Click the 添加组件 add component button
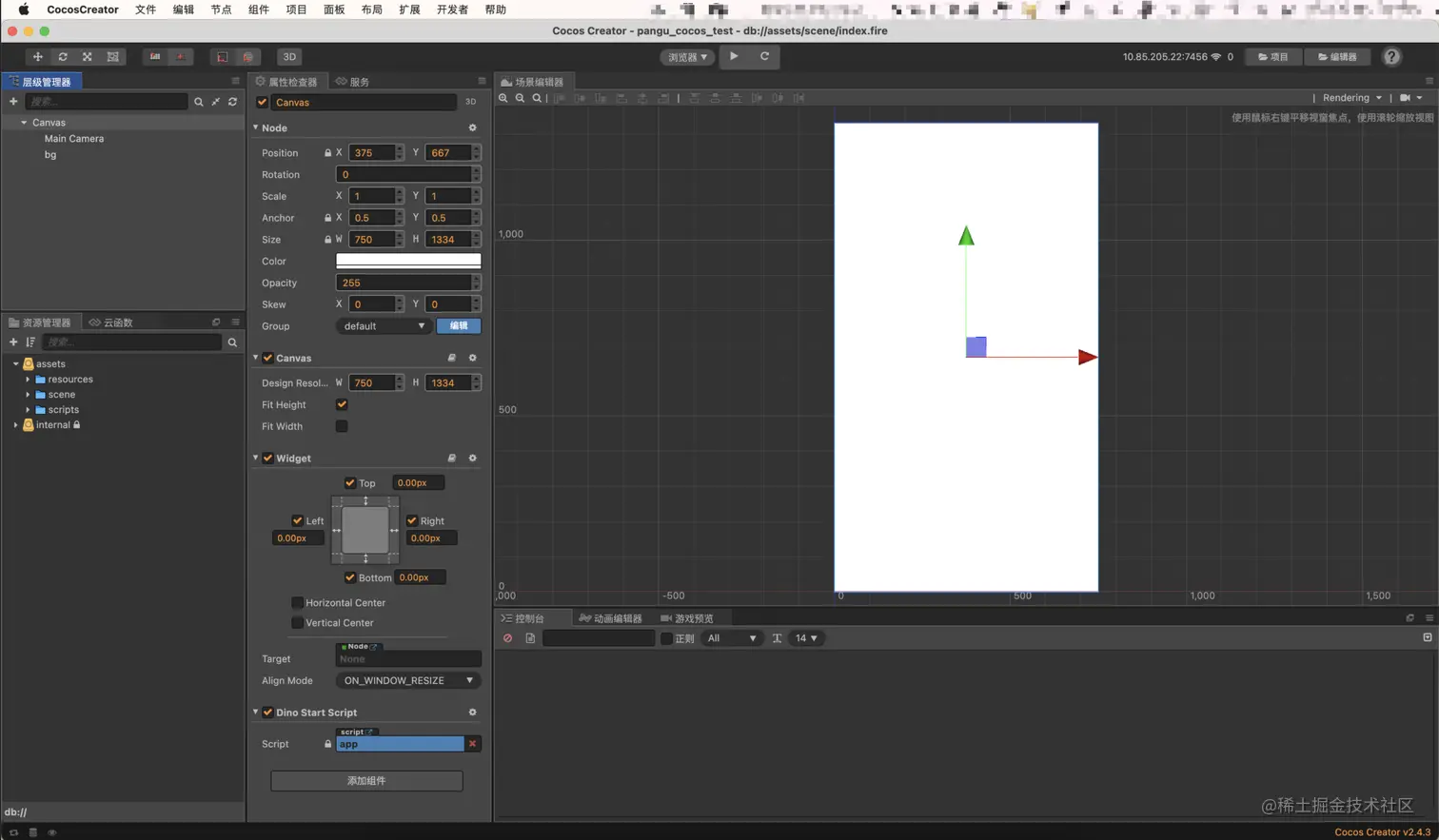 coord(366,781)
